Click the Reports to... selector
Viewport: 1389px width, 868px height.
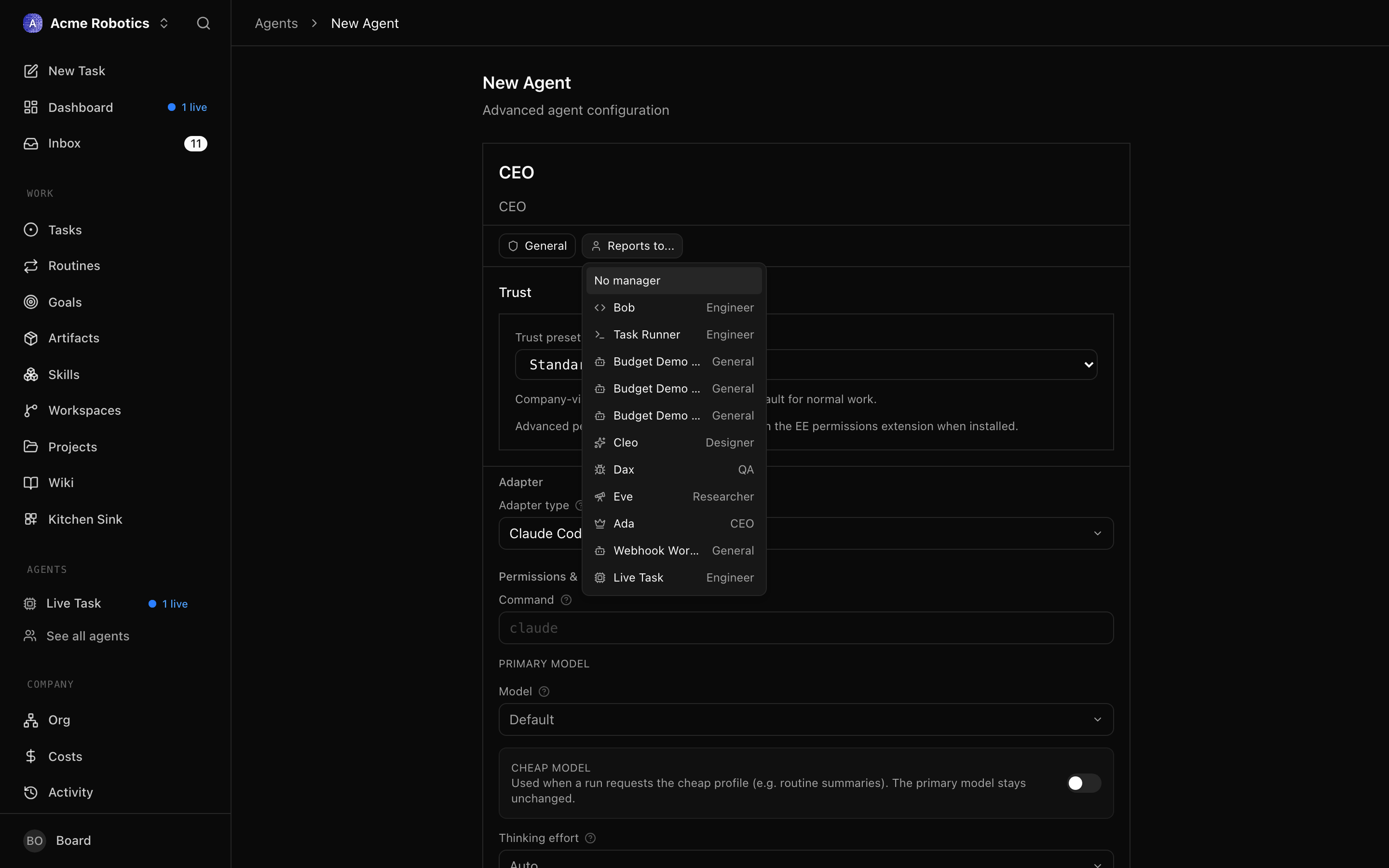click(632, 246)
